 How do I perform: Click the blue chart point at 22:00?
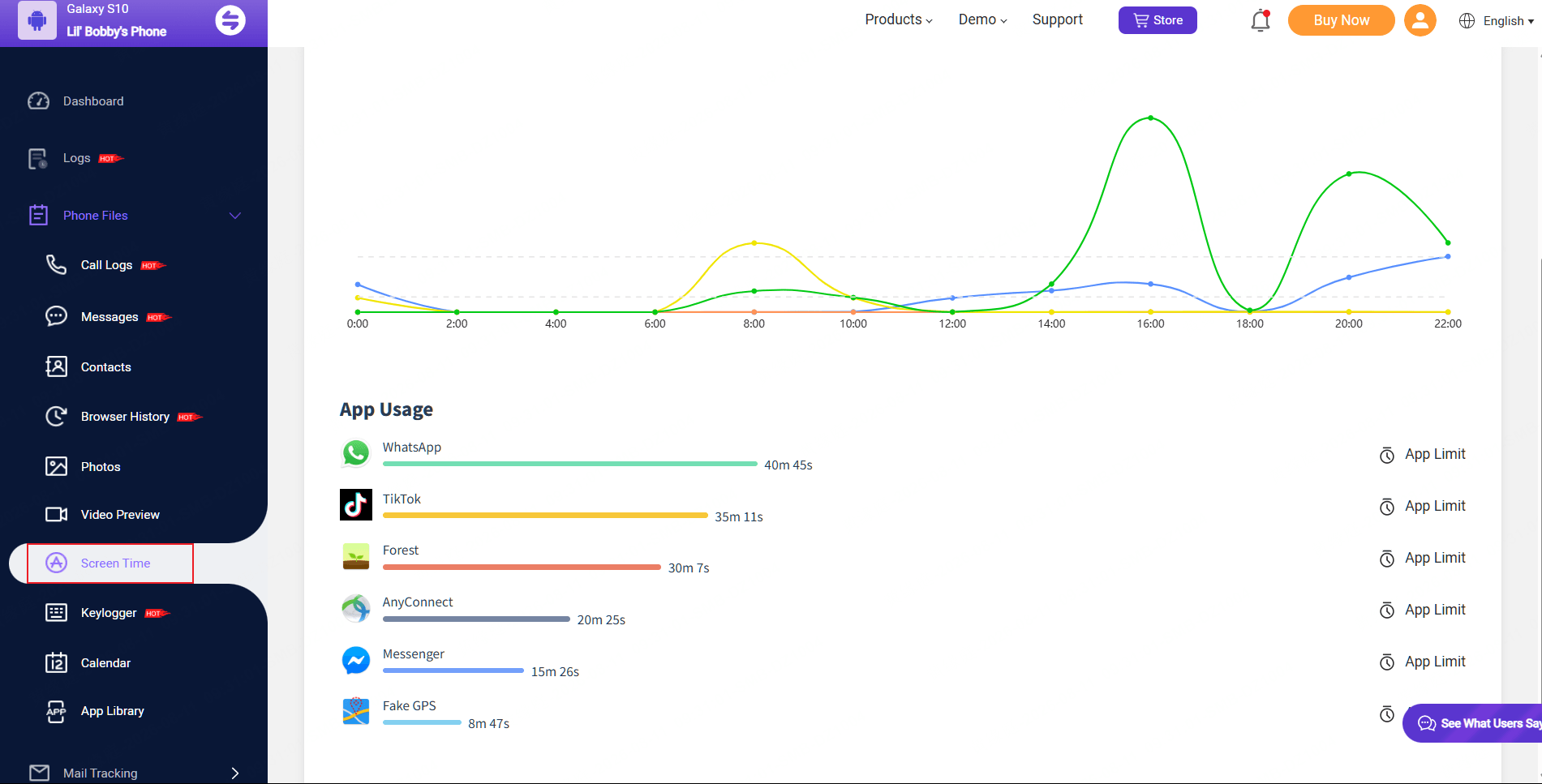pos(1448,257)
